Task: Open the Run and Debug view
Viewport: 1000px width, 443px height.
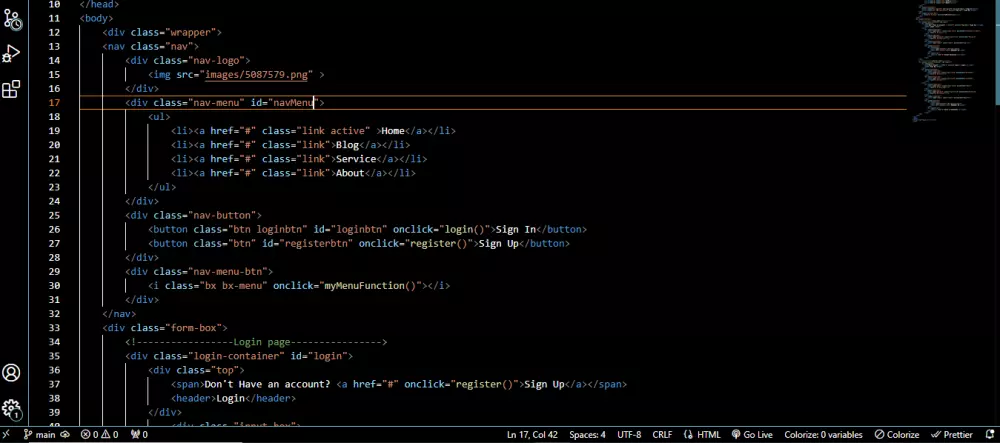Action: [x=11, y=54]
